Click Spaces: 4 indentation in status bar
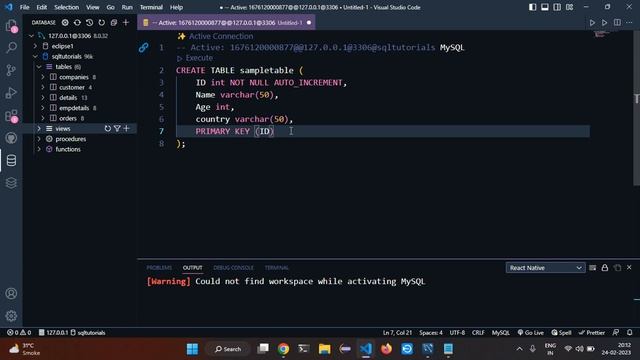The width and height of the screenshot is (640, 360). pos(431,333)
